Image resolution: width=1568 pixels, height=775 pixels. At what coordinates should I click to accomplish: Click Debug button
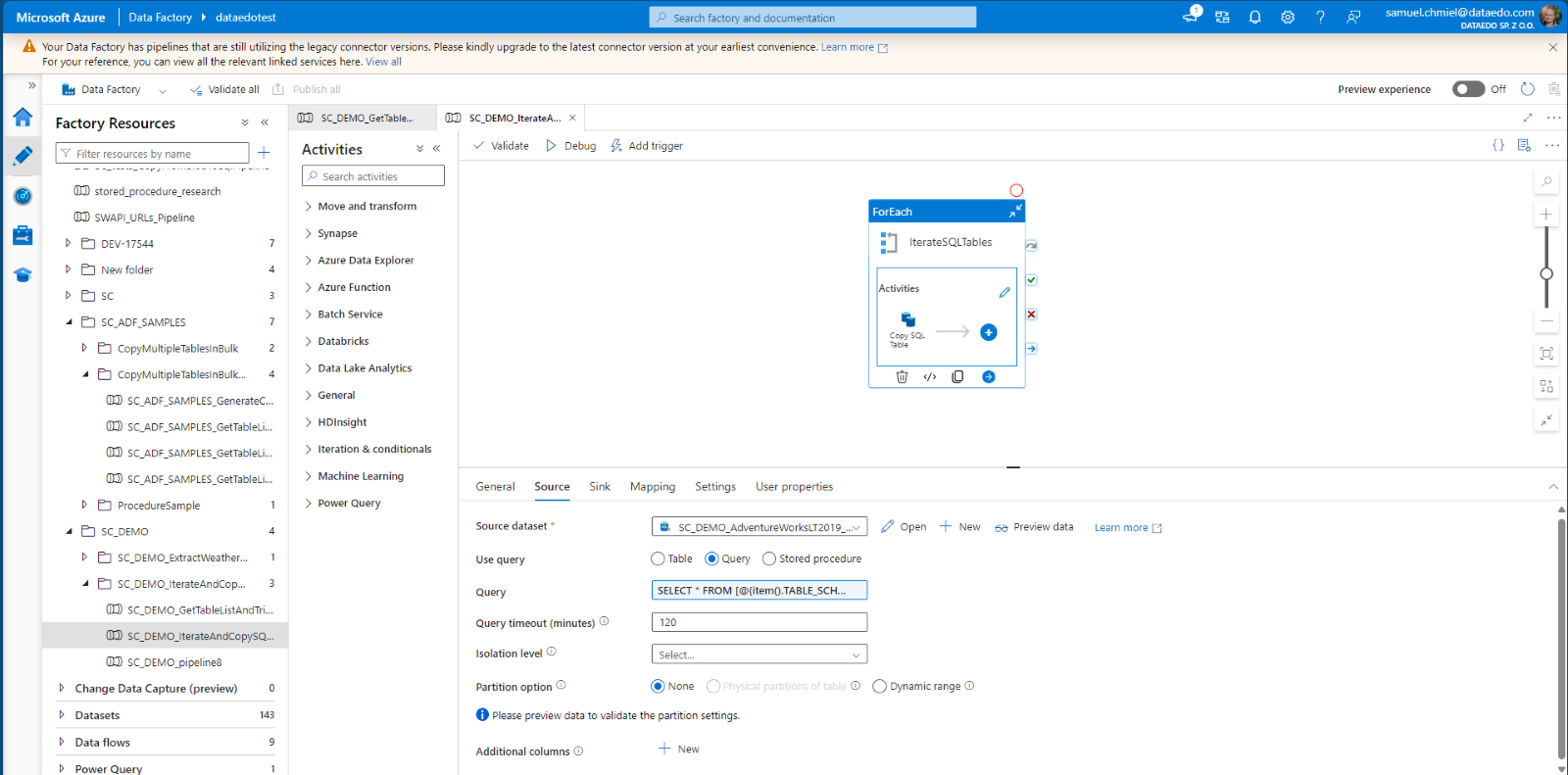click(x=570, y=146)
